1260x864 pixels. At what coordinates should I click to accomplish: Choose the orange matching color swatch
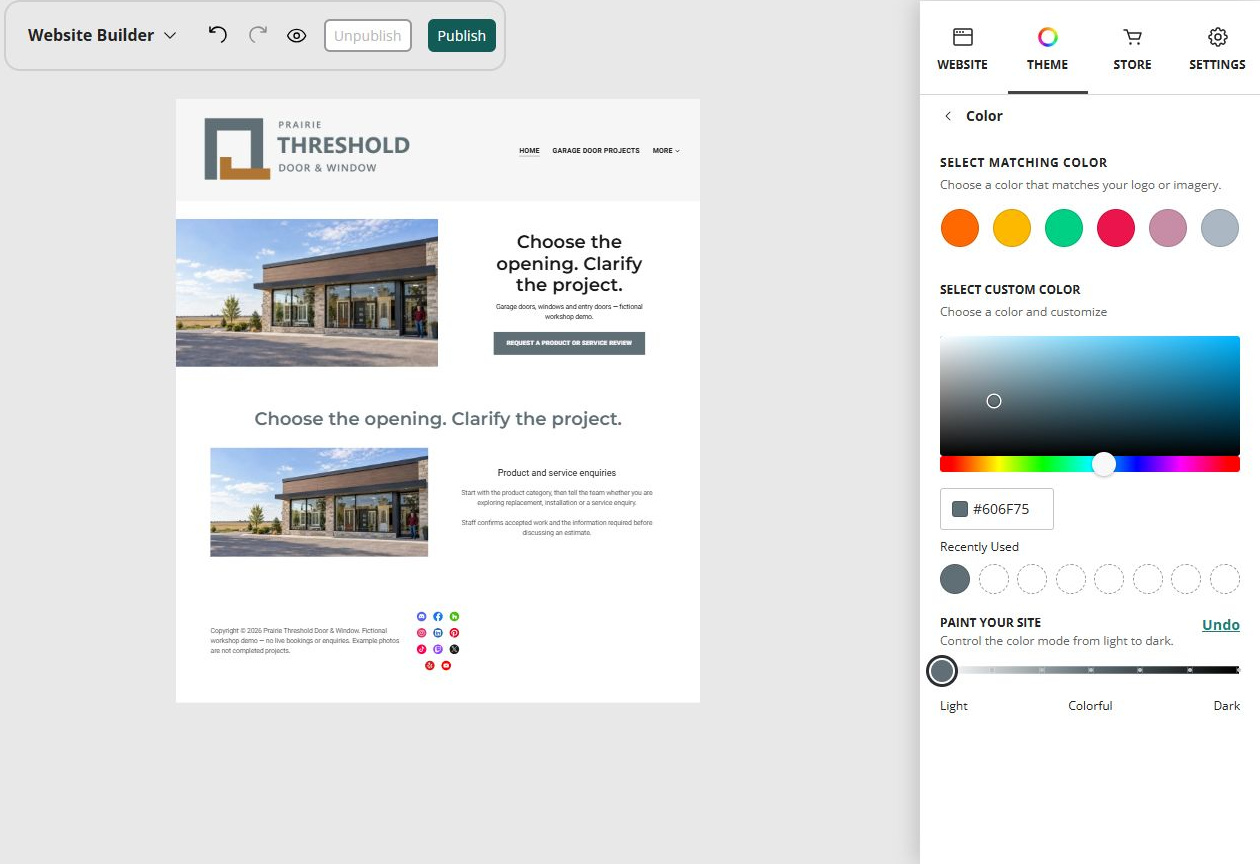[x=960, y=228]
